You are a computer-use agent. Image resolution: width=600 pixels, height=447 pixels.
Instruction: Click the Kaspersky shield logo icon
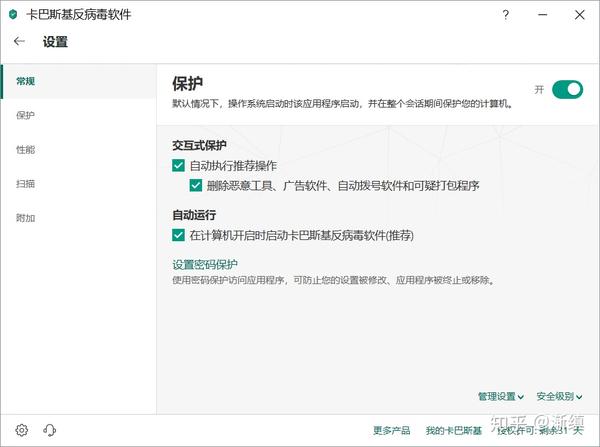coord(13,15)
